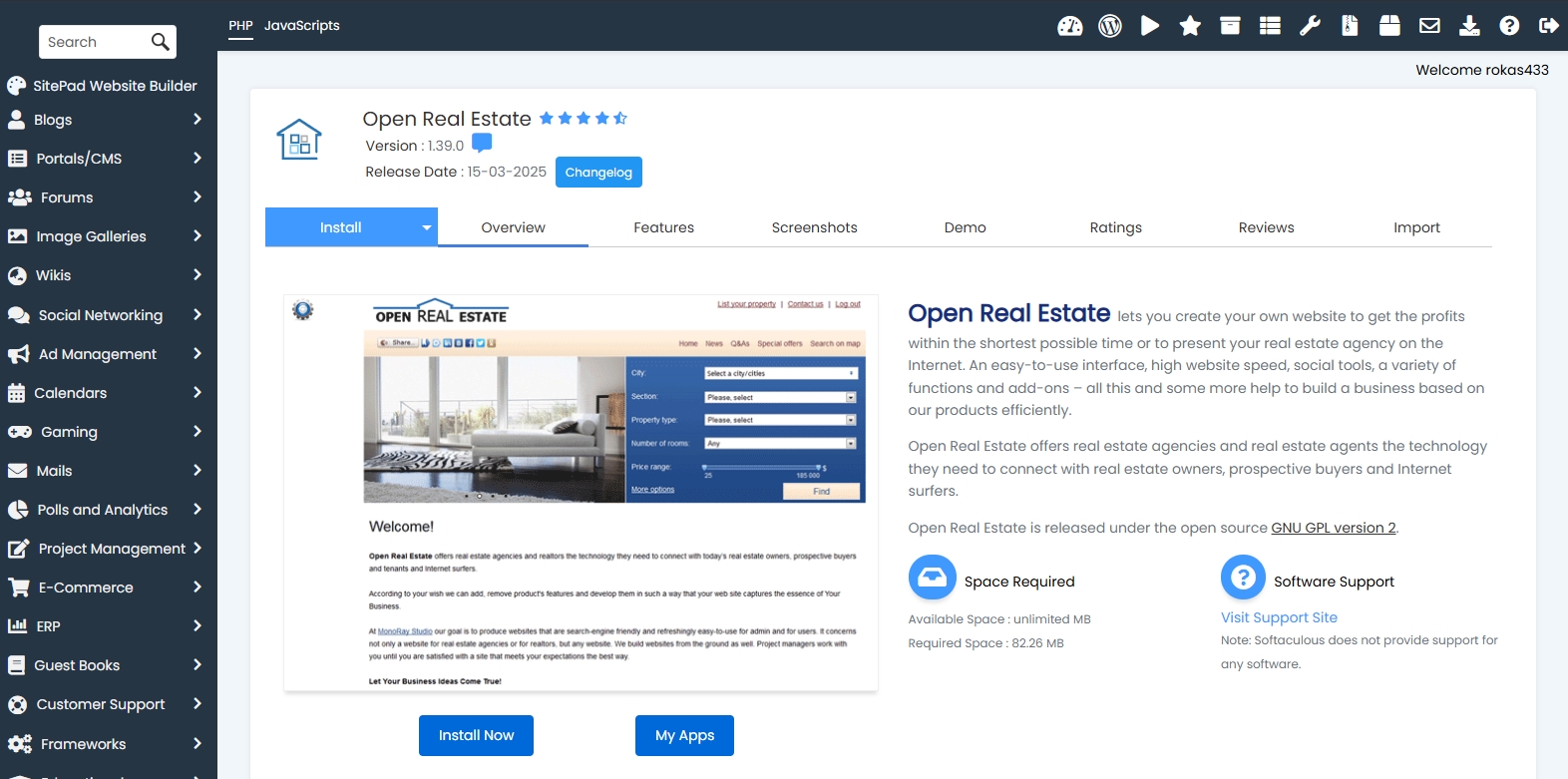Screen dimensions: 1568x779
Task: Click the Install tab
Action: coord(340,227)
